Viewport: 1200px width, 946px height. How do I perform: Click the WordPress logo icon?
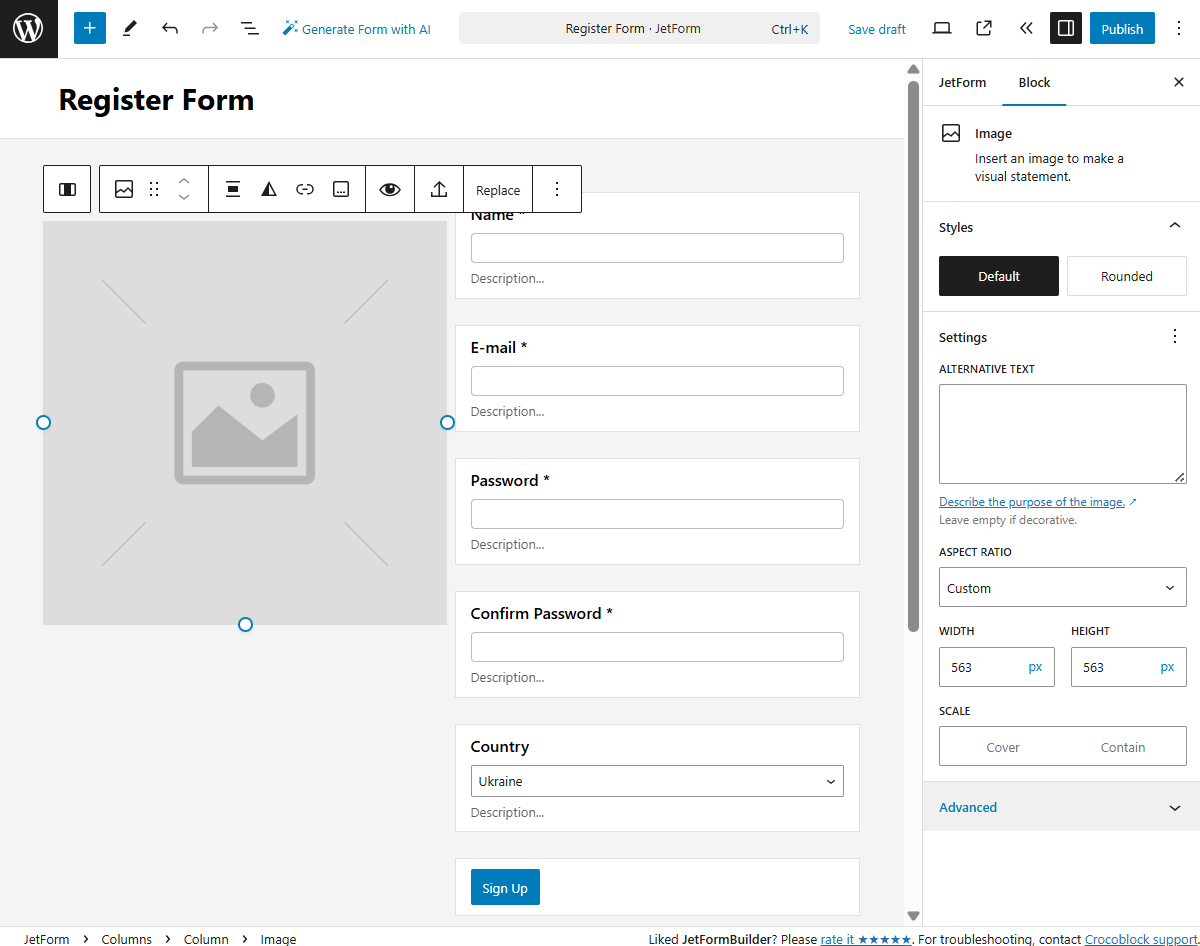28,28
